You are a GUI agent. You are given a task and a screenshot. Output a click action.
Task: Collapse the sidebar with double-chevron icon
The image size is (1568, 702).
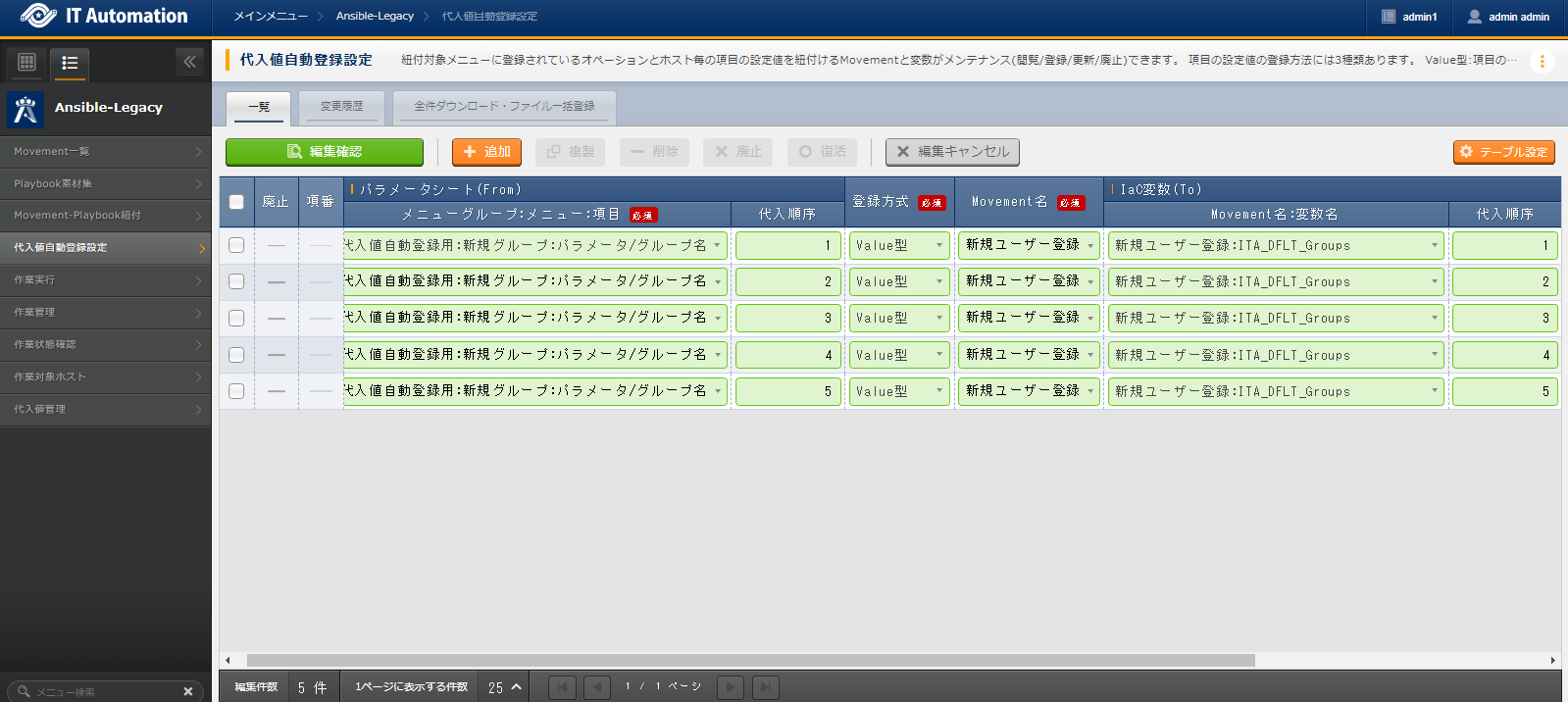tap(189, 62)
